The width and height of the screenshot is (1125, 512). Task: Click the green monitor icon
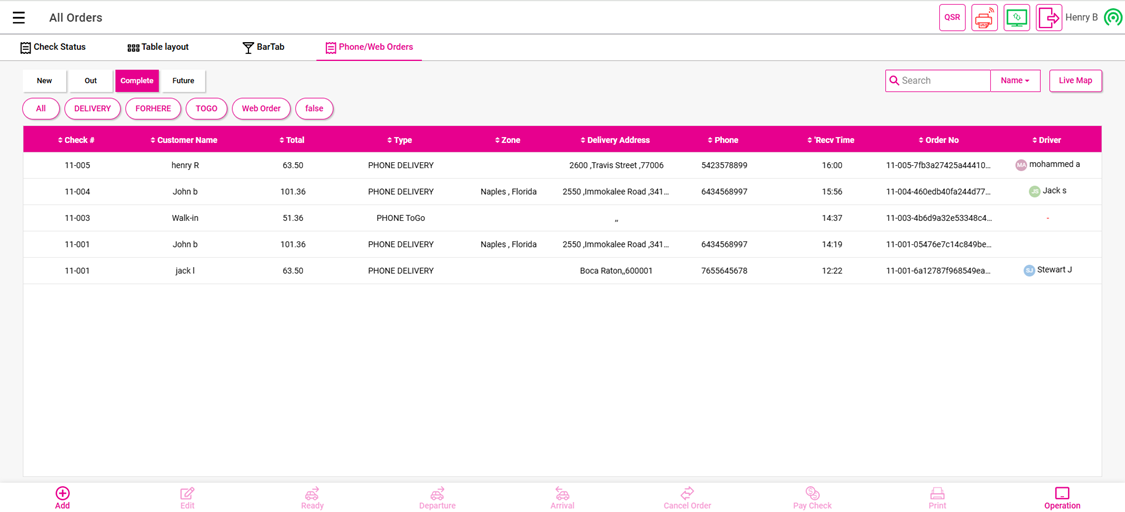(1016, 18)
